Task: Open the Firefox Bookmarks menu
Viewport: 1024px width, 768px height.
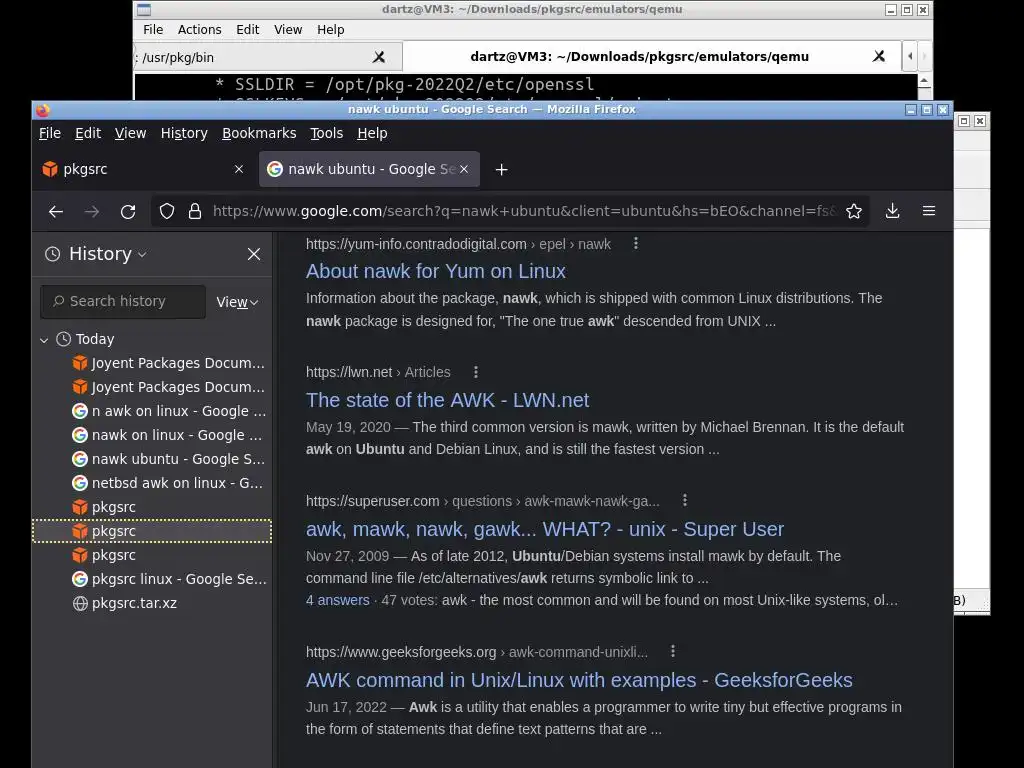Action: click(x=259, y=133)
